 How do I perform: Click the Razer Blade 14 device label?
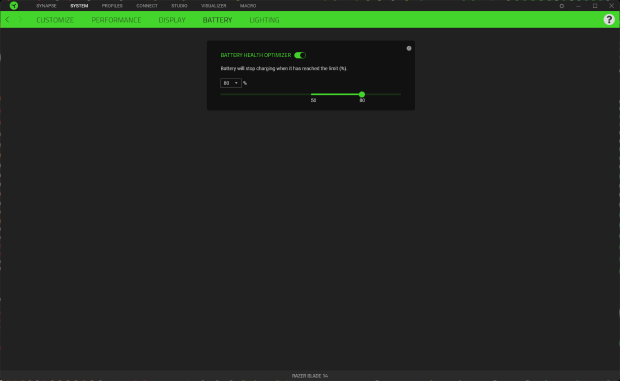(x=310, y=376)
